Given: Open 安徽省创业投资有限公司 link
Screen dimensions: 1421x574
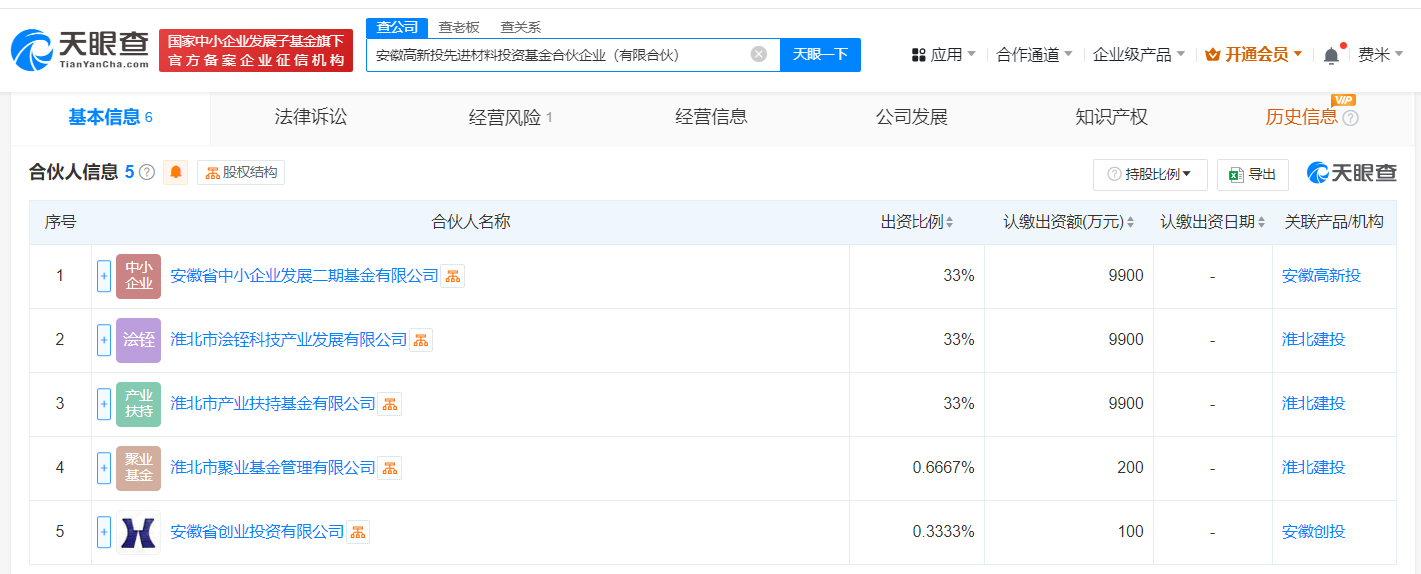Looking at the screenshot, I should [x=257, y=532].
